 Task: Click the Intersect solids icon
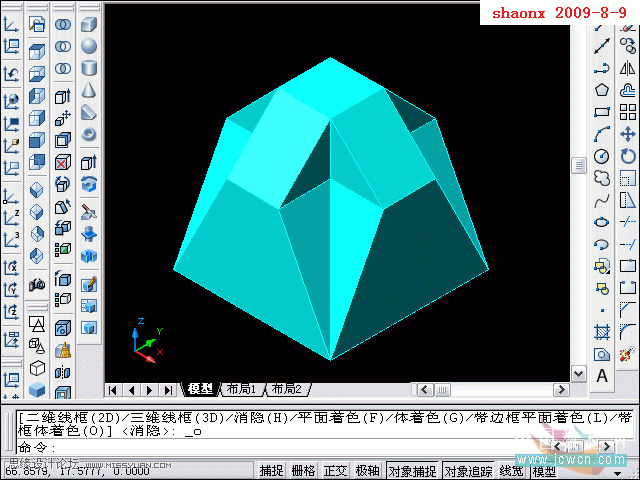coord(62,68)
